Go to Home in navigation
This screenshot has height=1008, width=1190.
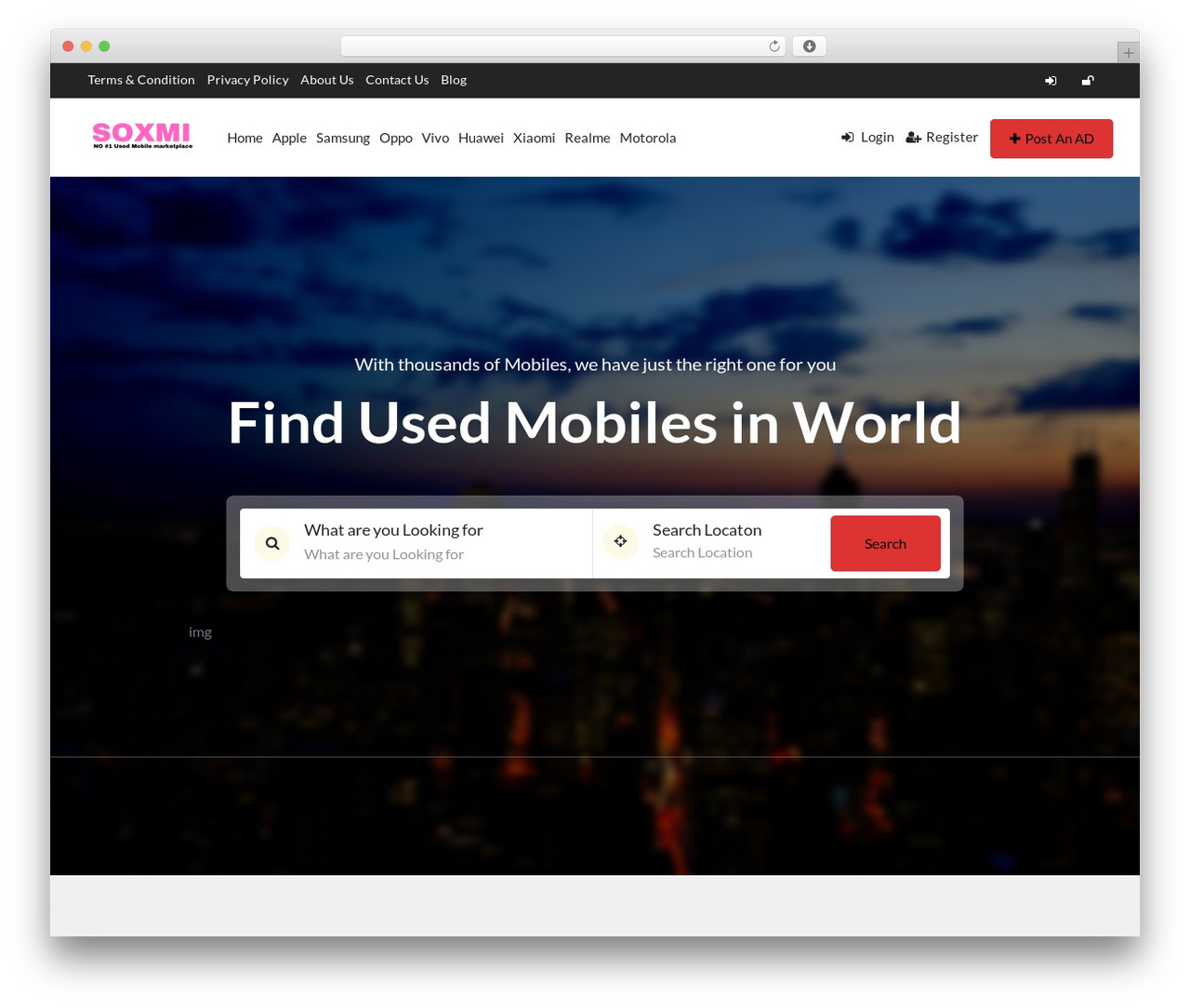[x=245, y=138]
